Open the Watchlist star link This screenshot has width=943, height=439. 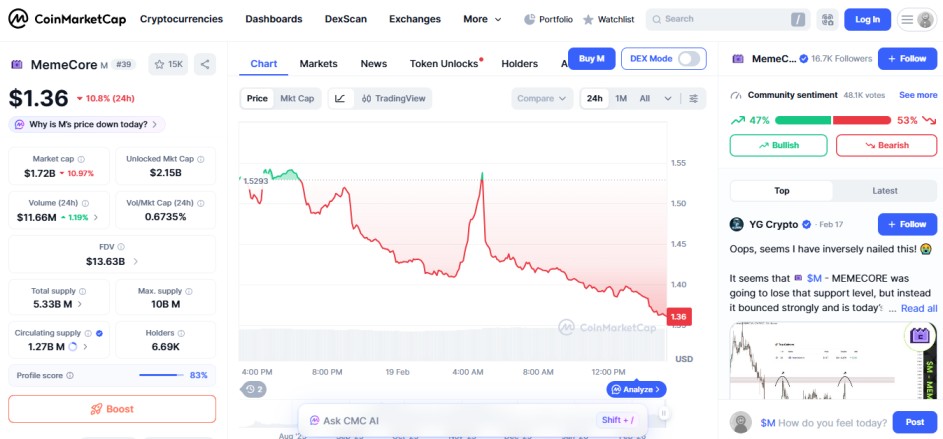click(609, 19)
